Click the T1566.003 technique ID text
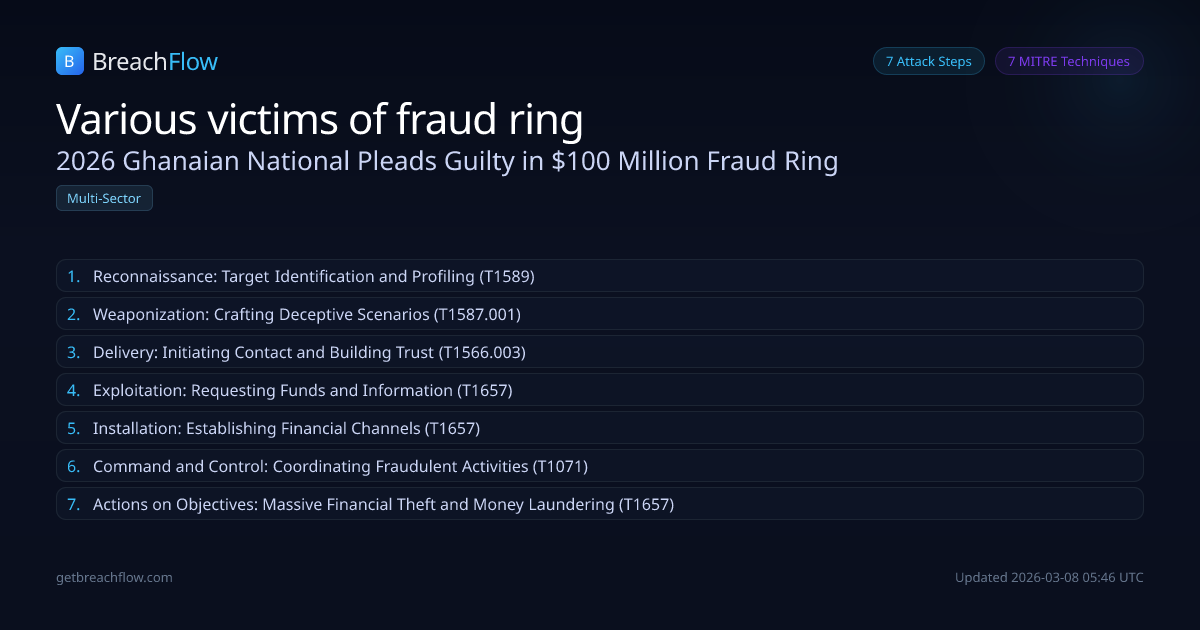This screenshot has width=1200, height=630. pyautogui.click(x=483, y=352)
